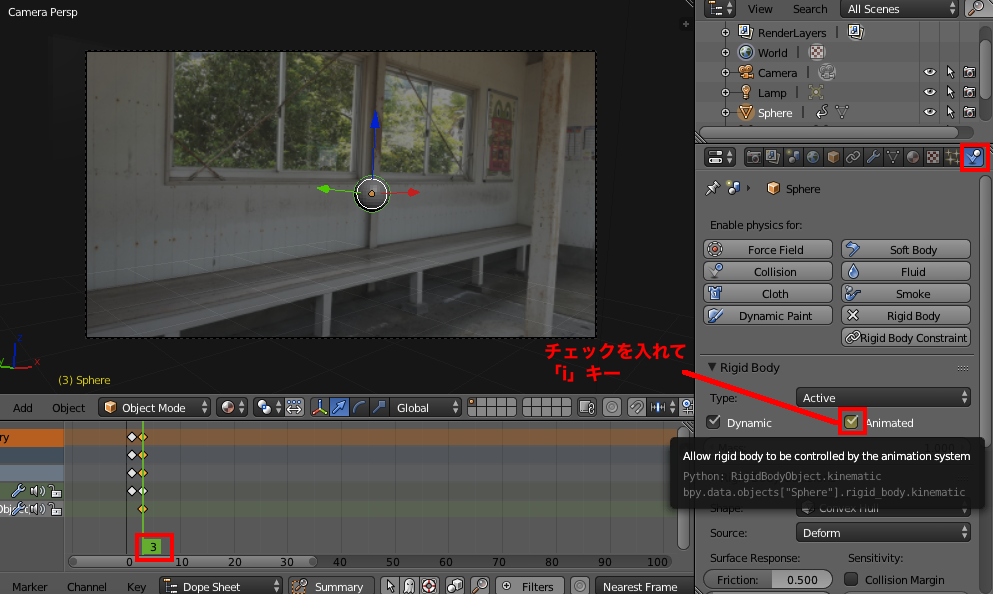This screenshot has height=594, width=993.
Task: Click the Dope Sheet only-selected arrow icon
Action: pos(390,586)
